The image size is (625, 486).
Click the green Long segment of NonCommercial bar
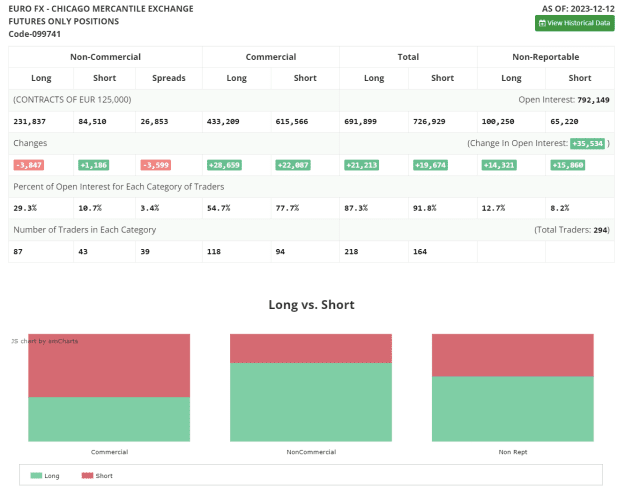click(311, 402)
